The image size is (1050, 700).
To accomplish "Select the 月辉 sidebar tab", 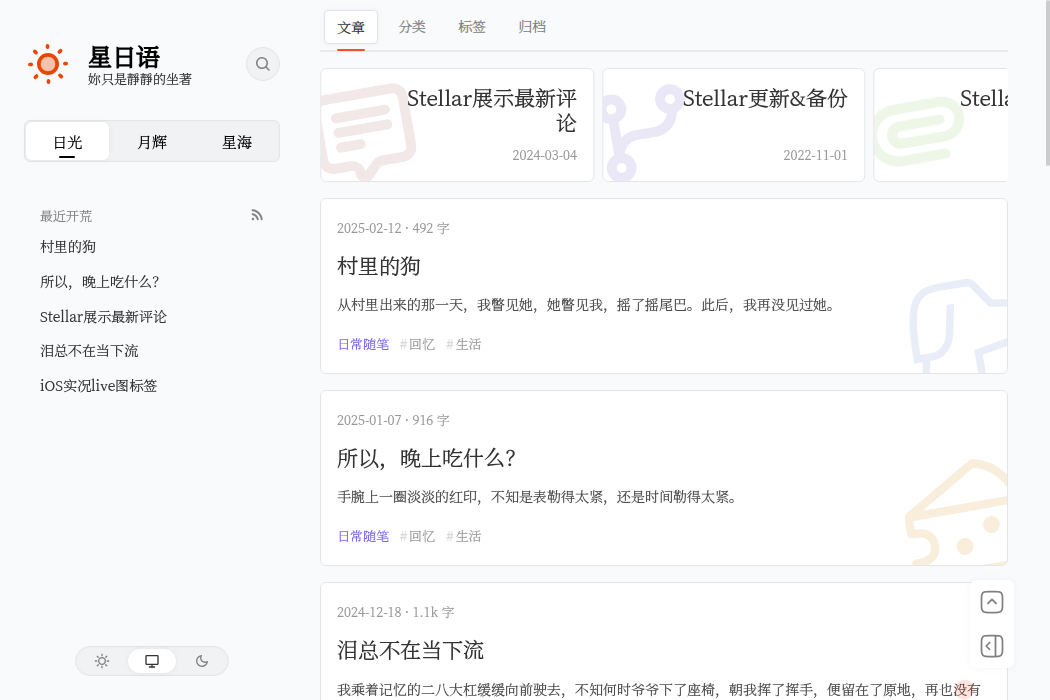I will point(152,142).
